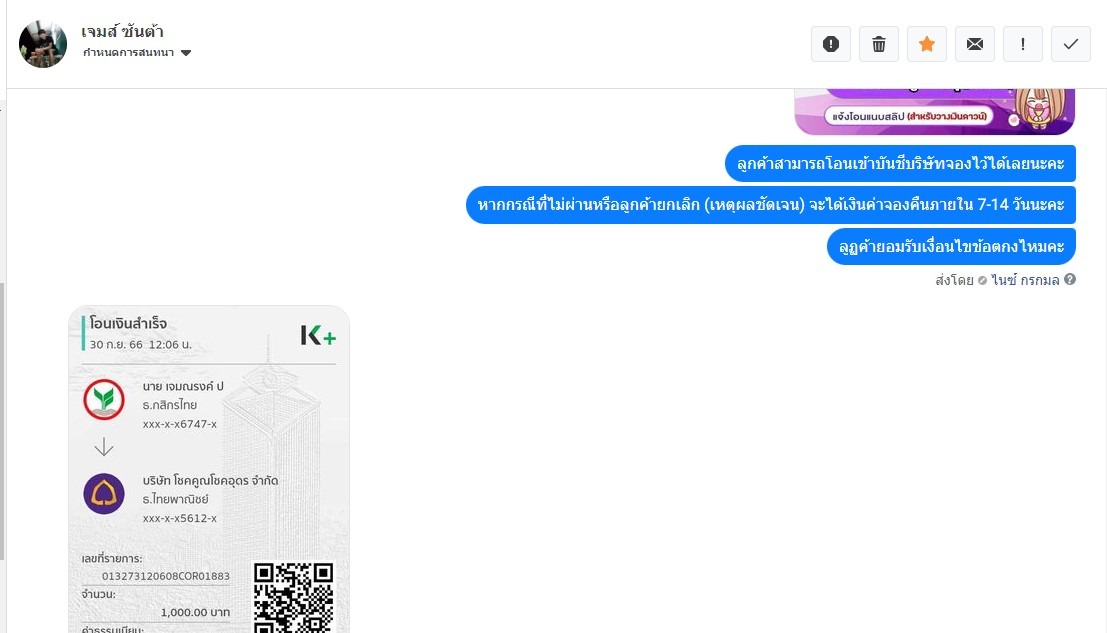Click the เจมส์ ชันต้า profile picture
Image resolution: width=1107 pixels, height=633 pixels.
pos(43,44)
